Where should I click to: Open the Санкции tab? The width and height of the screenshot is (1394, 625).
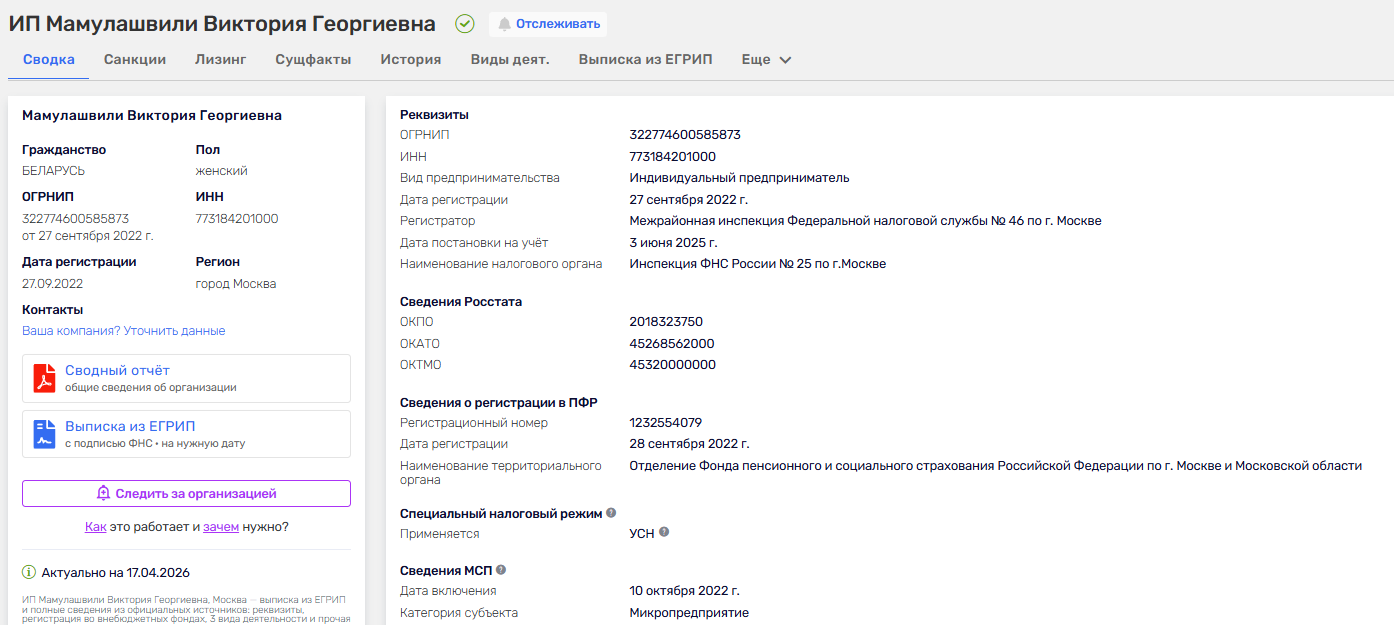135,59
